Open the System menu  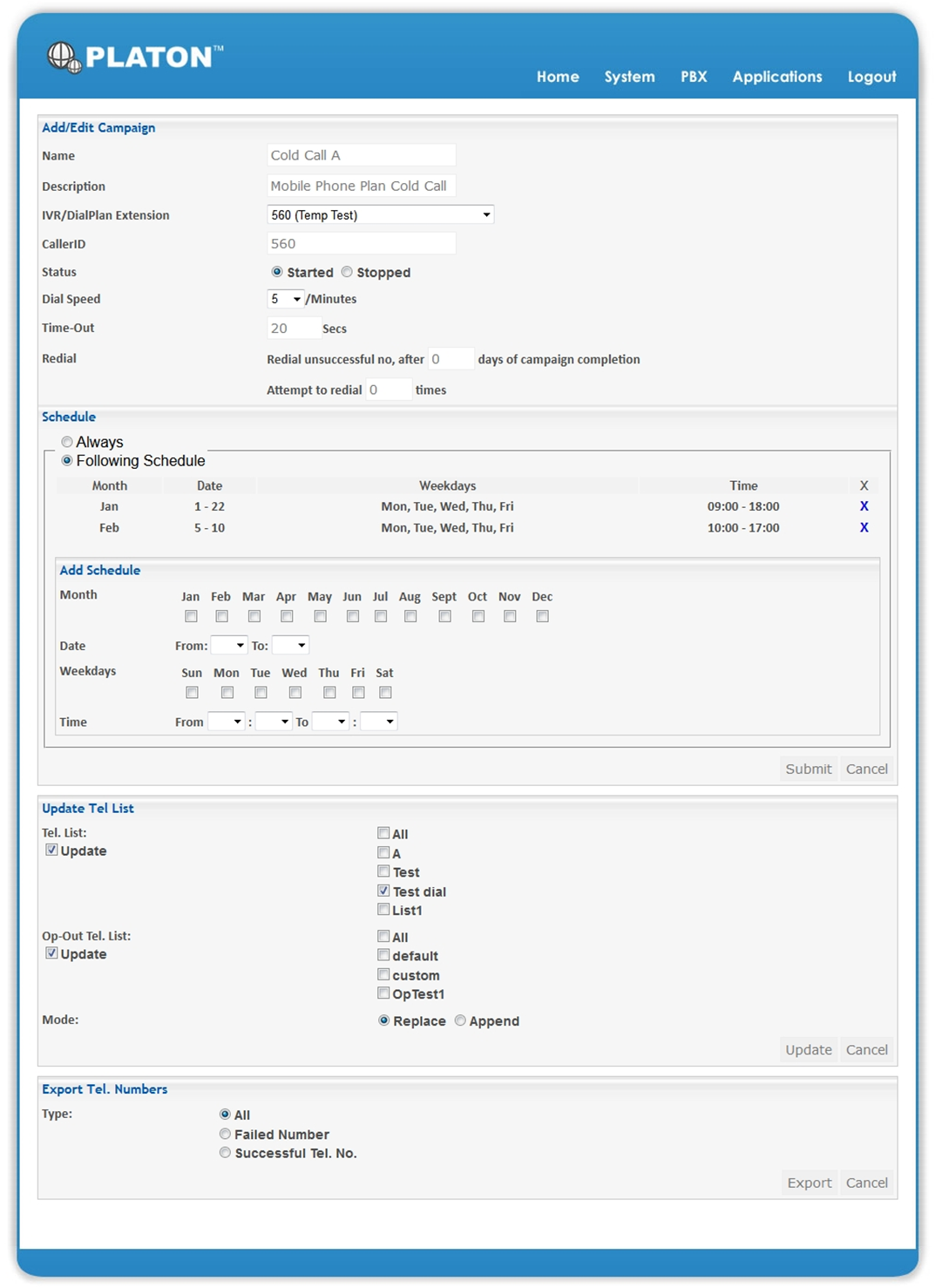point(629,77)
